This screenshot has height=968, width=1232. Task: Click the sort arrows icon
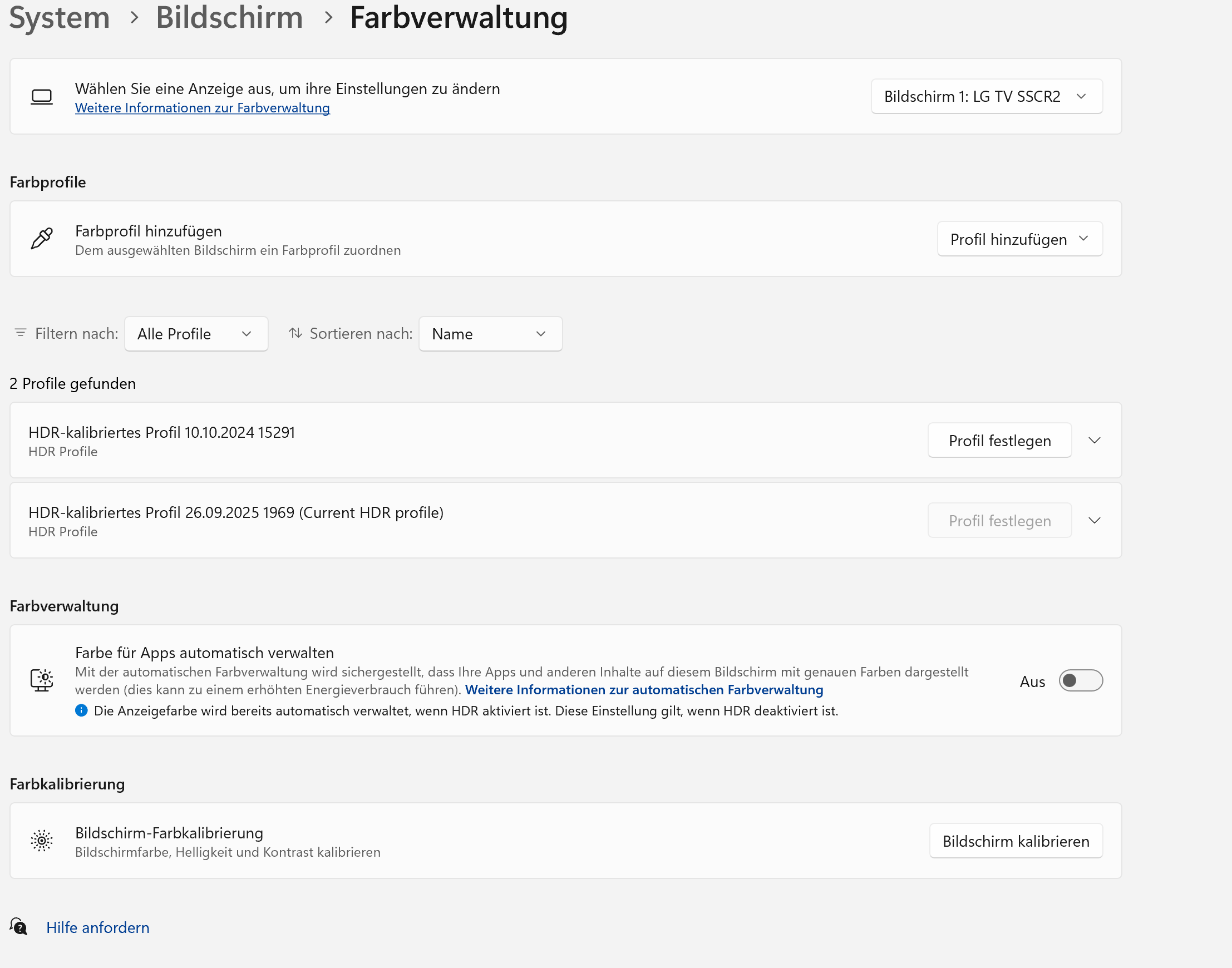click(x=295, y=333)
